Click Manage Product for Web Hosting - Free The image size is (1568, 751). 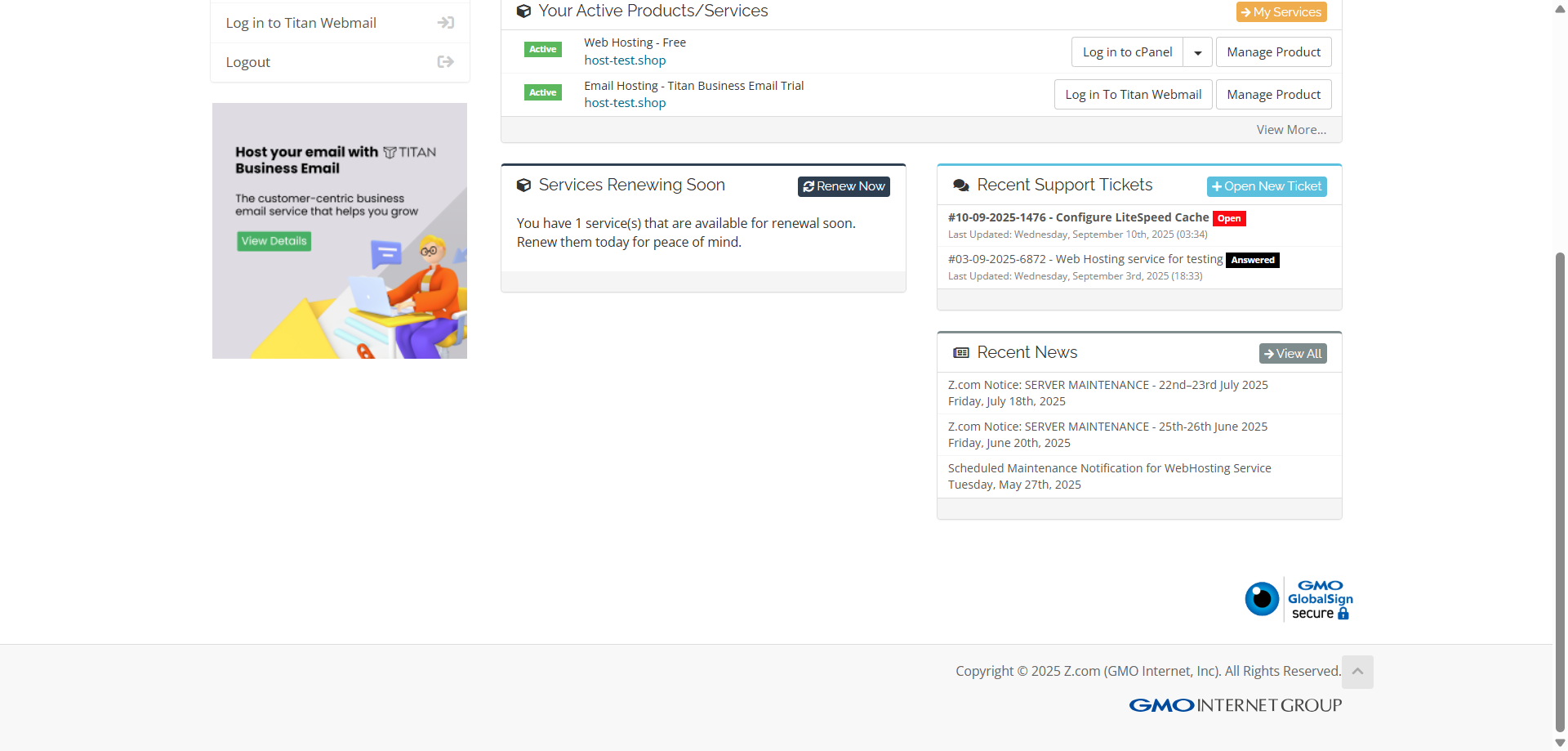(1273, 52)
